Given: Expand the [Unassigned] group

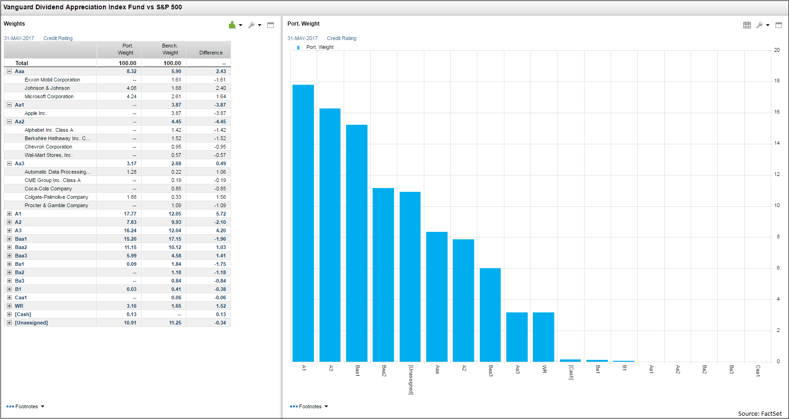Looking at the screenshot, I should (9, 322).
